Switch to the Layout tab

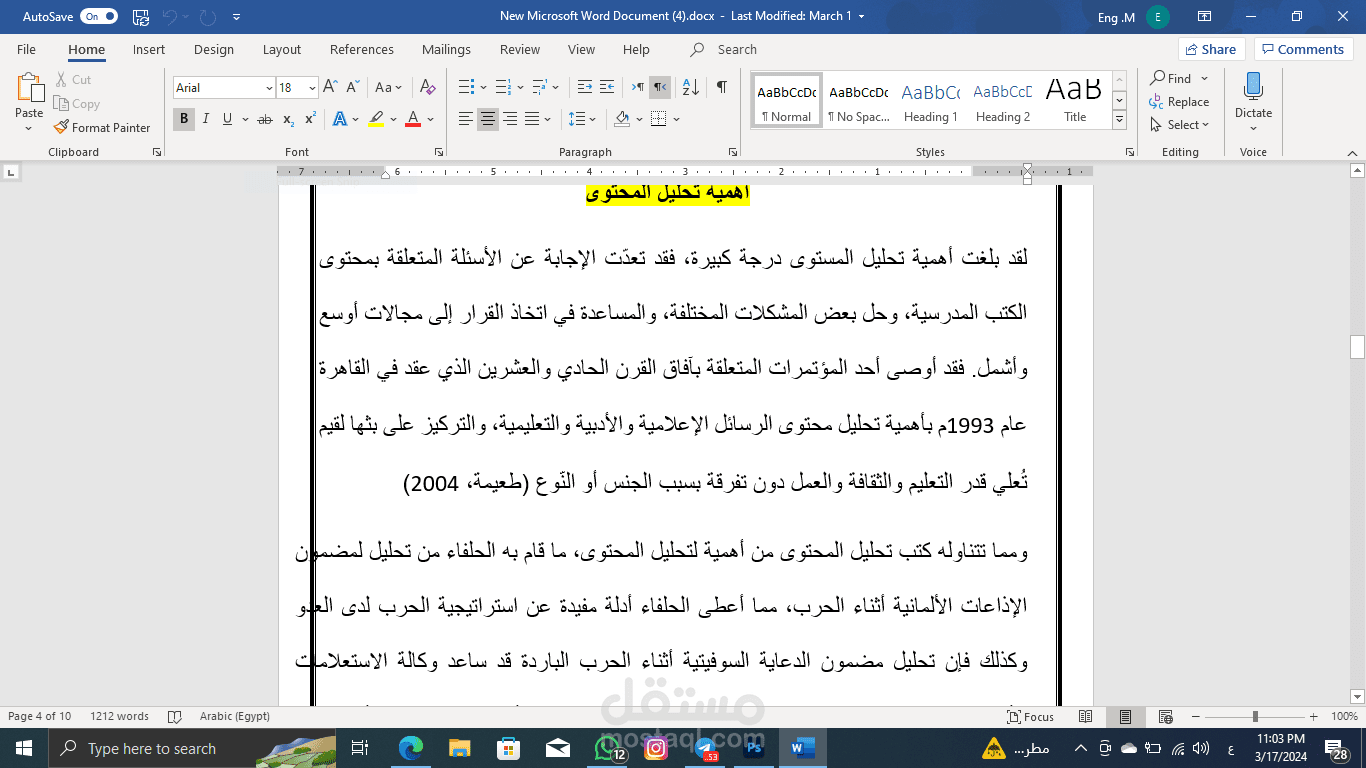pyautogui.click(x=282, y=49)
